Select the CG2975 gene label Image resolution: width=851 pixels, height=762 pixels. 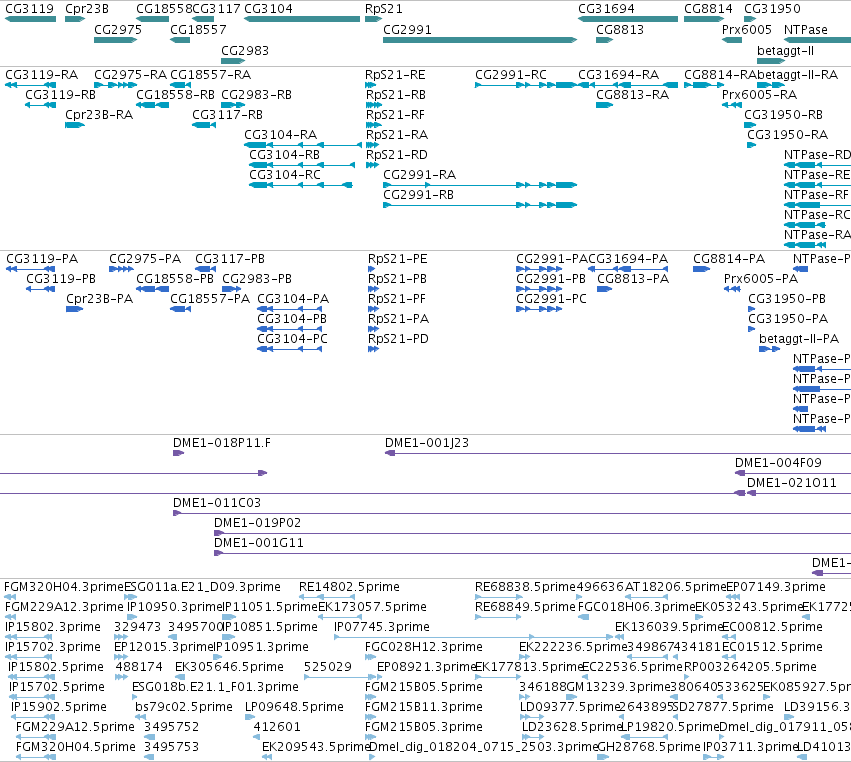pos(118,29)
